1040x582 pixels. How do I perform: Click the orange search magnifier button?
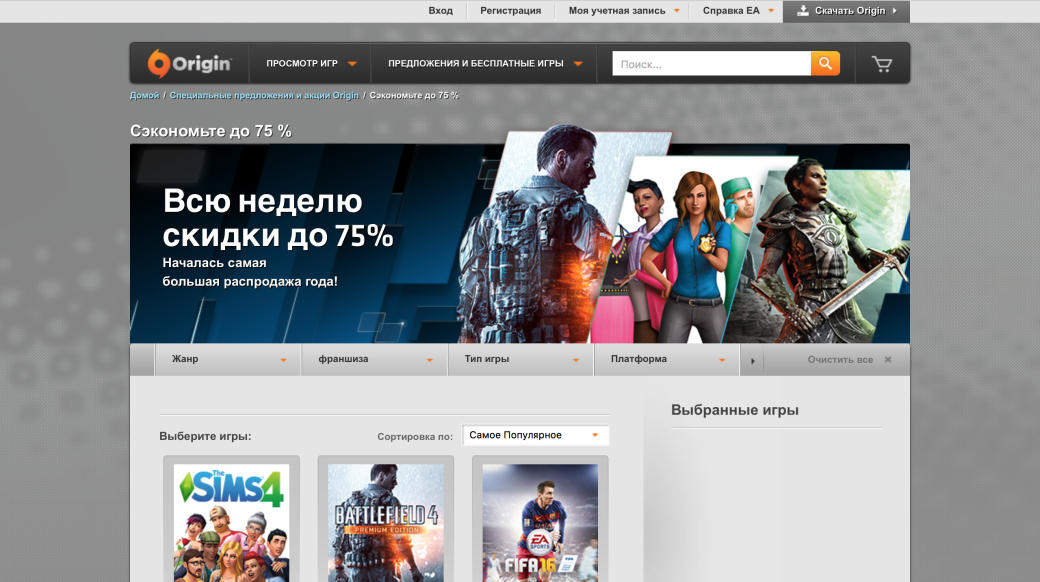click(825, 64)
